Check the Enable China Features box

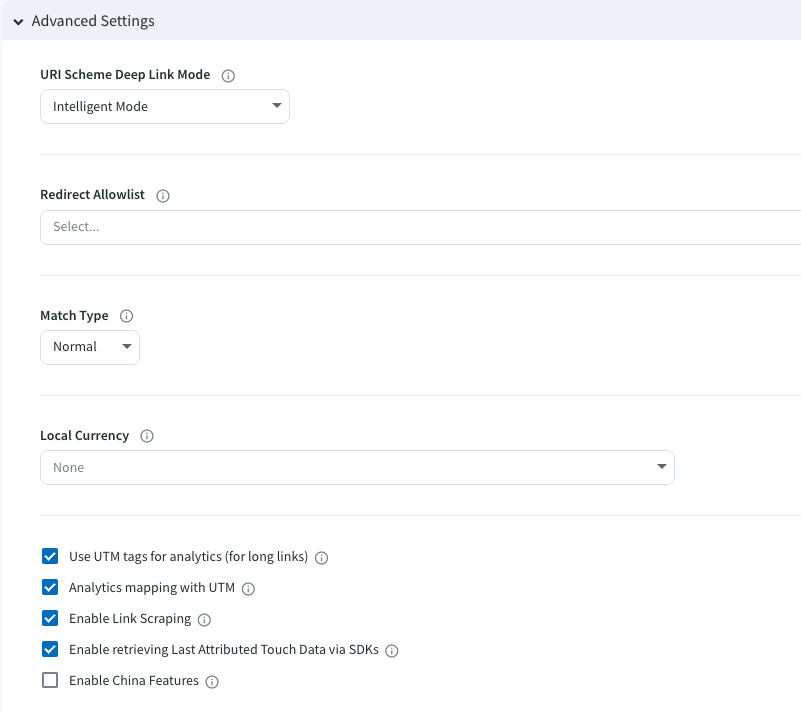[50, 680]
